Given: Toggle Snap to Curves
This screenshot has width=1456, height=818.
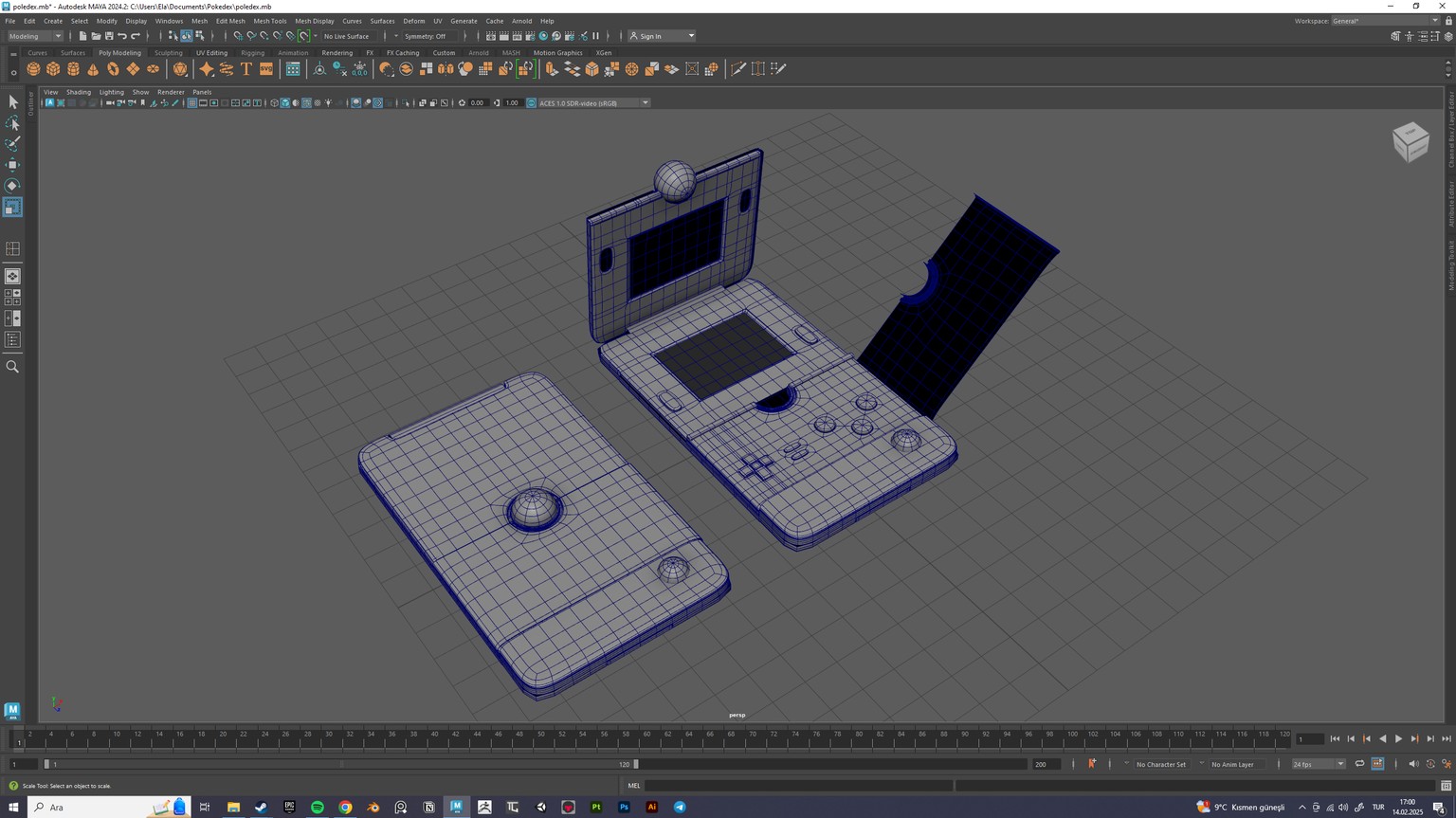Looking at the screenshot, I should pyautogui.click(x=251, y=36).
